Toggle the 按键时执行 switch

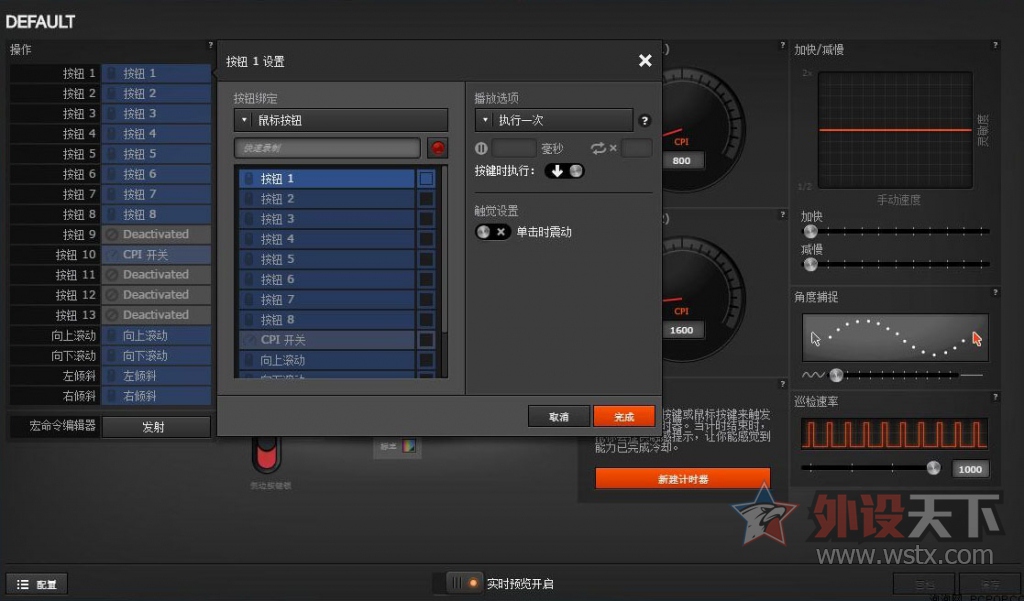[564, 170]
